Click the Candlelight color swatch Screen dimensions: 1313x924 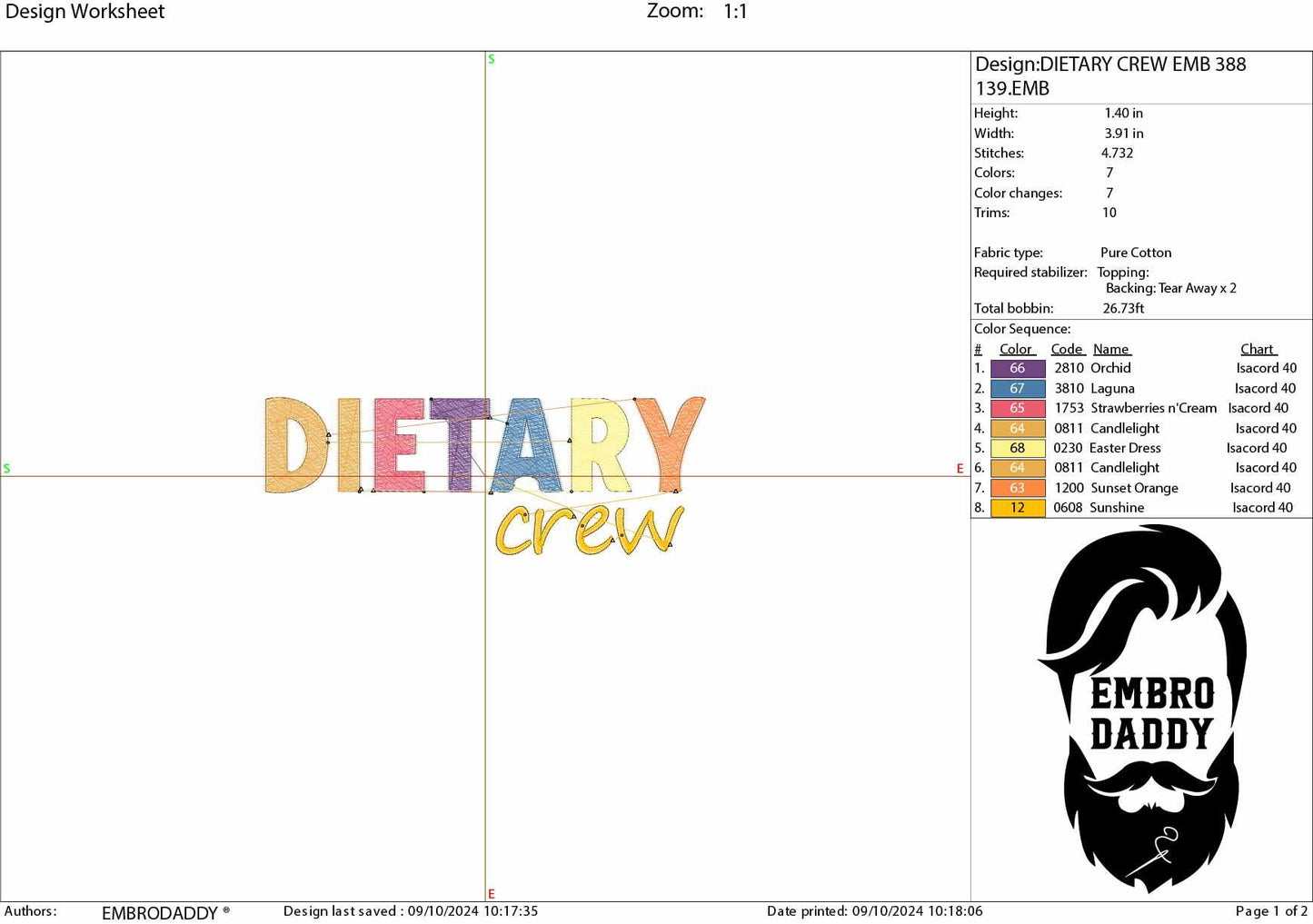[1017, 428]
